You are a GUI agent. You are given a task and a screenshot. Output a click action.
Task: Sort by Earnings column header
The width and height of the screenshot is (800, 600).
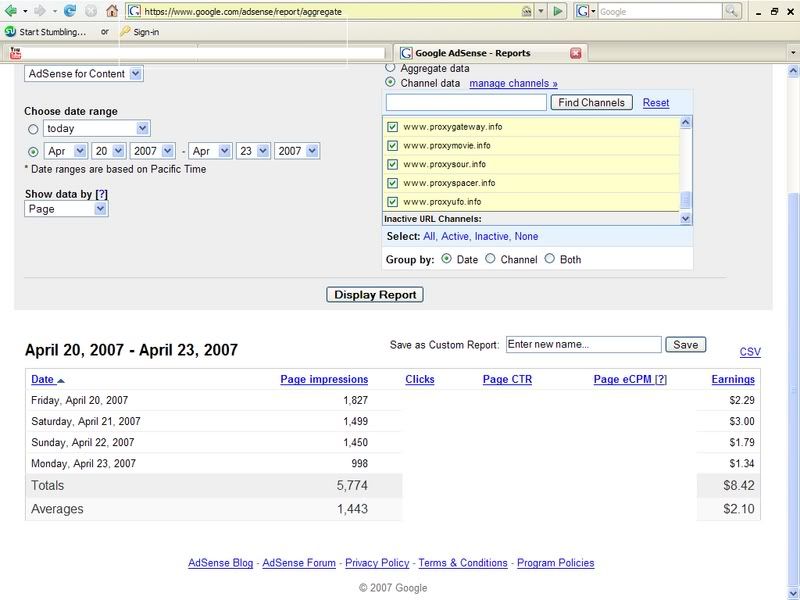coord(733,379)
